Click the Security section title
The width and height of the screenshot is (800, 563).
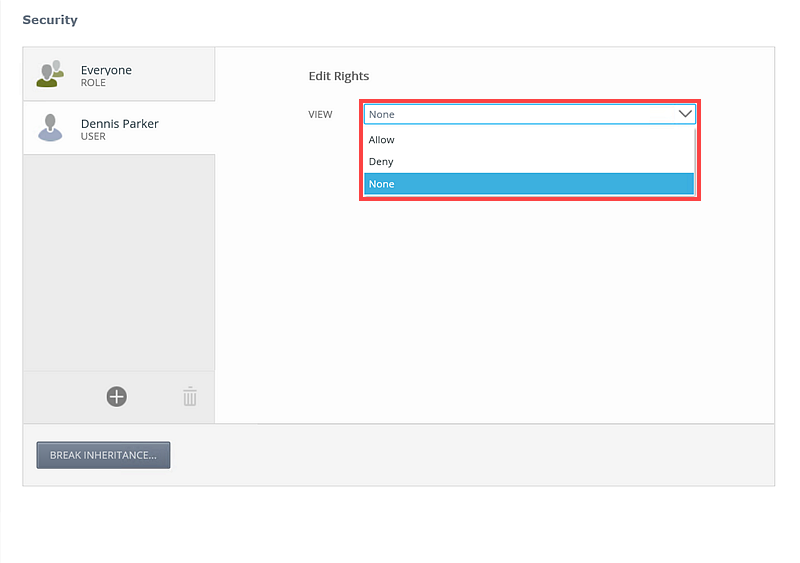pyautogui.click(x=50, y=20)
